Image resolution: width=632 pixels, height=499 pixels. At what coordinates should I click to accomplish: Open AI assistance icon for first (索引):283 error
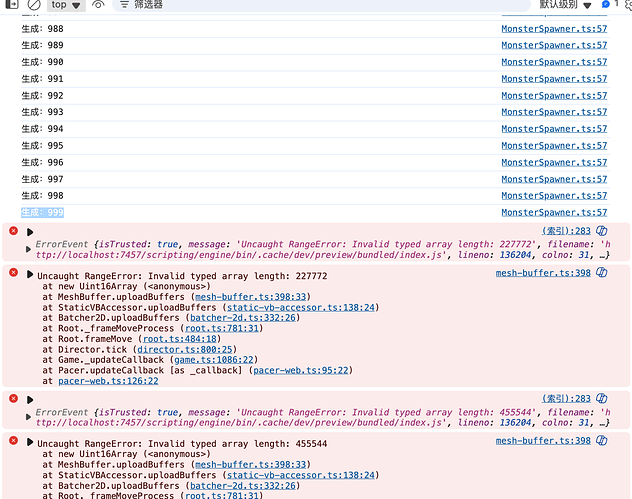pos(602,231)
